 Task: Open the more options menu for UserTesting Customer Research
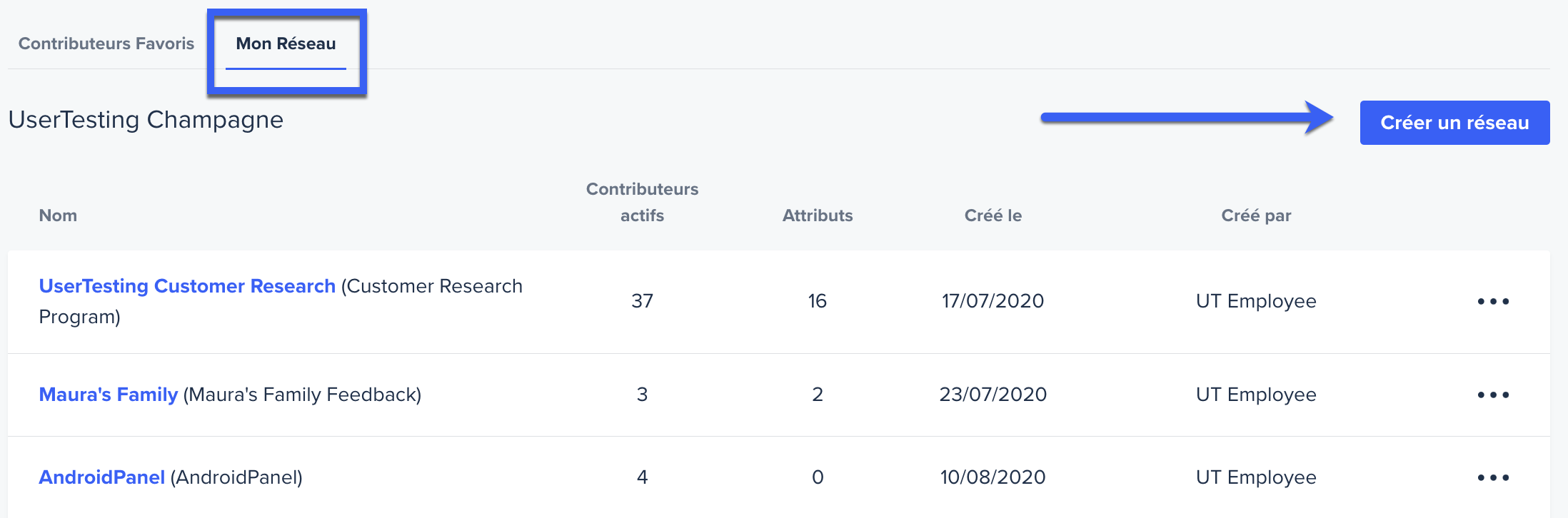[1493, 301]
